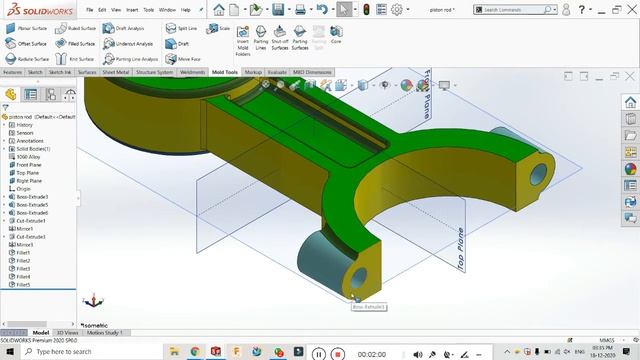This screenshot has height=360, width=640.
Task: Run the Draft Analysis tool
Action: click(x=123, y=28)
